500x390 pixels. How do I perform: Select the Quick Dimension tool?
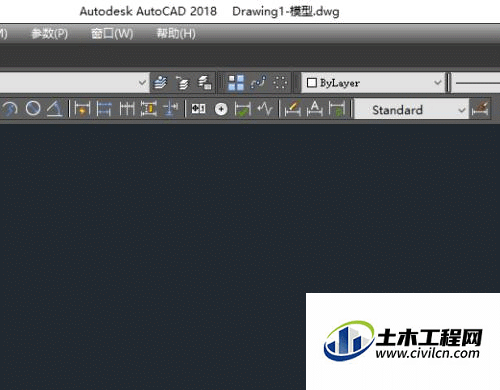82,109
